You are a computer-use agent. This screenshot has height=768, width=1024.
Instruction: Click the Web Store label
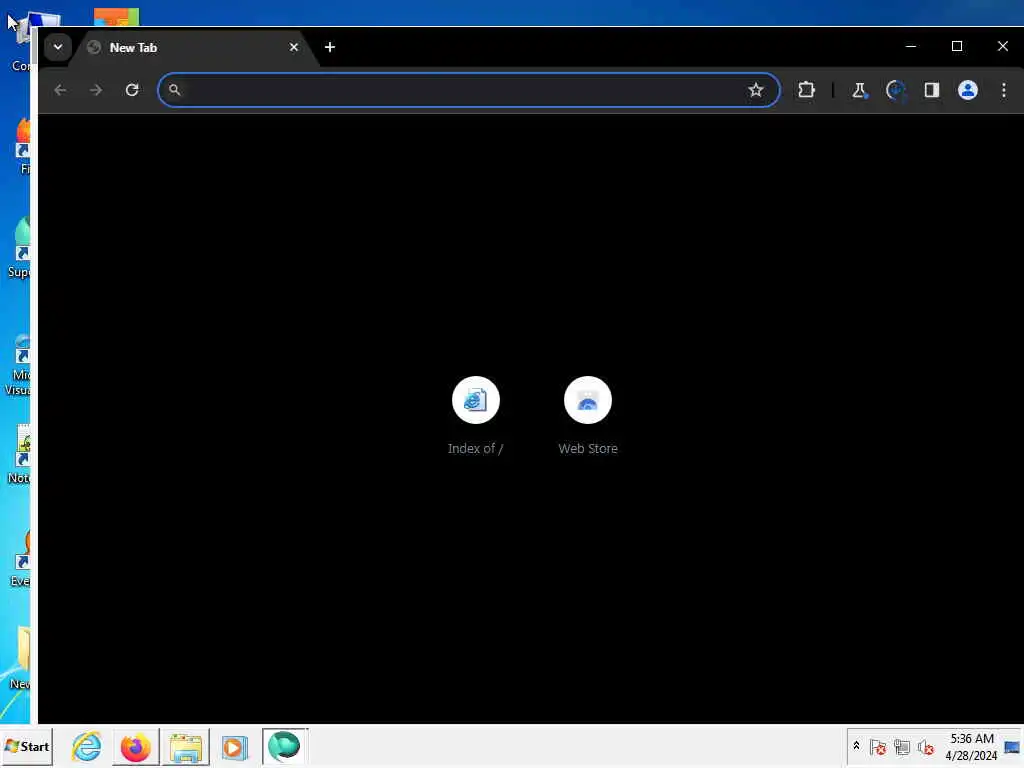tap(588, 449)
